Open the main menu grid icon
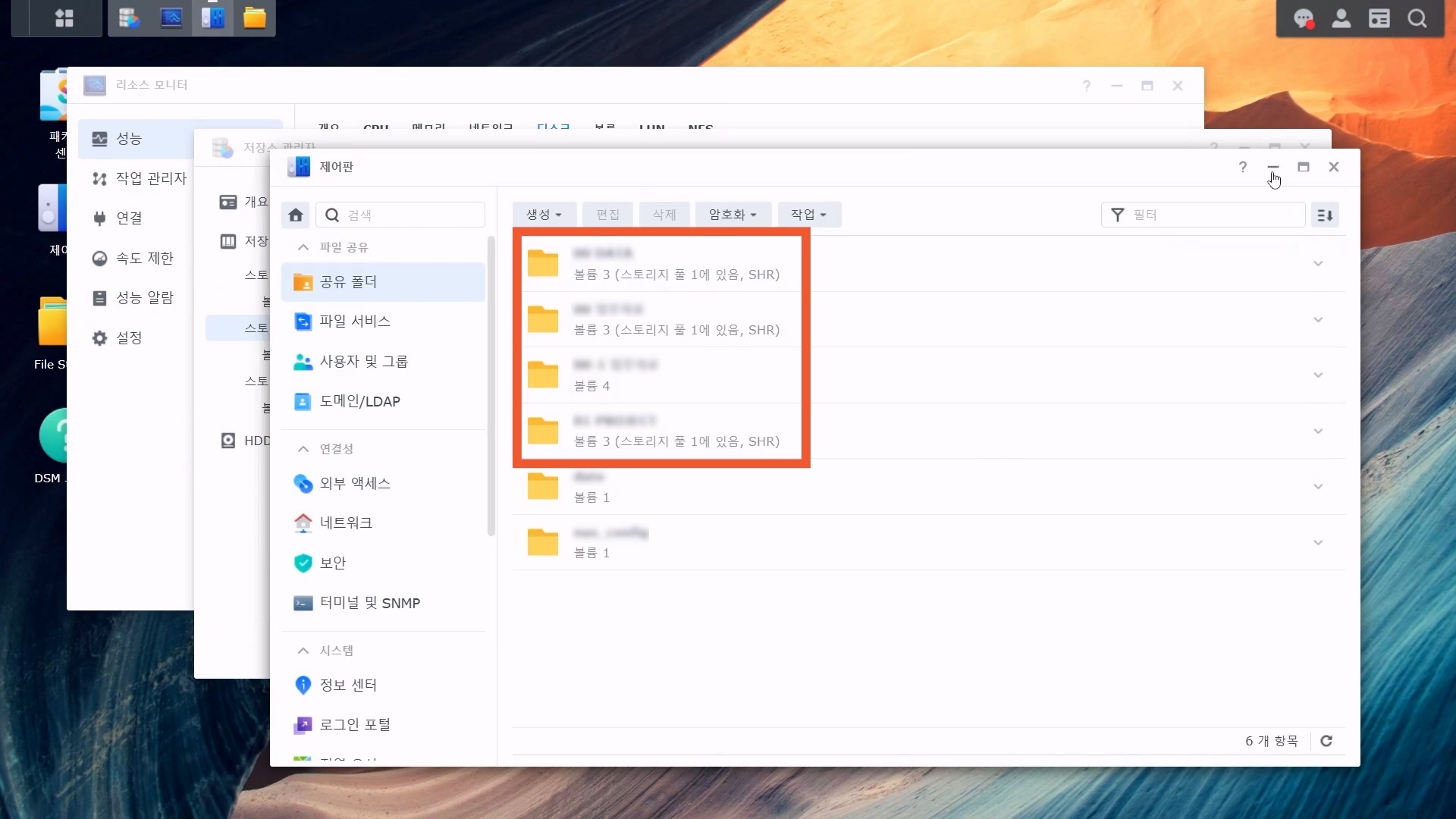 [x=64, y=18]
